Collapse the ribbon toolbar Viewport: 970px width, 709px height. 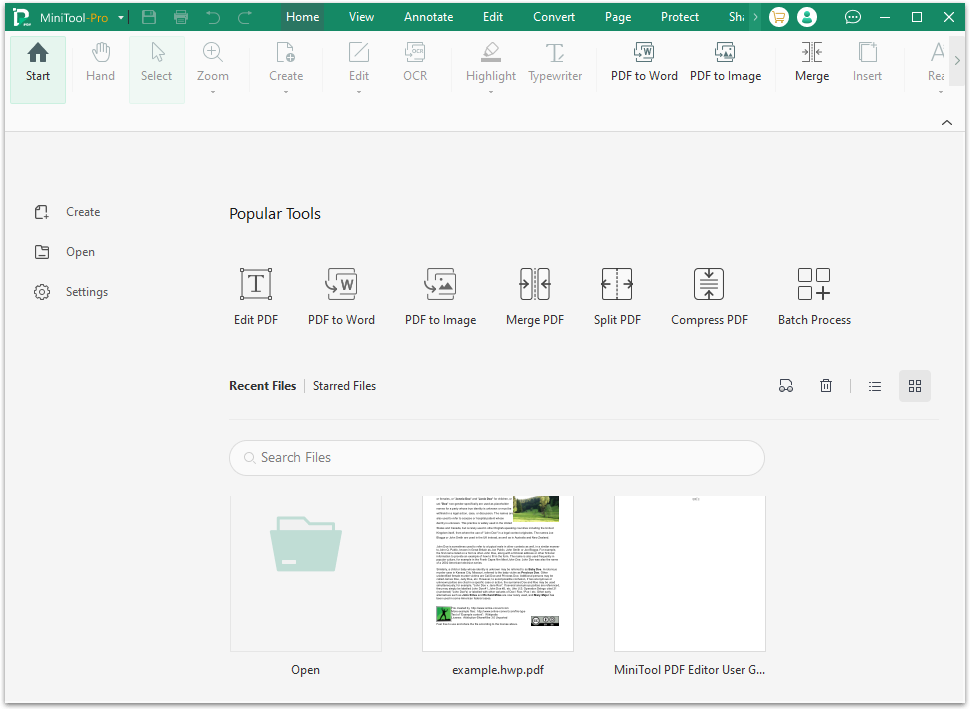(x=946, y=122)
